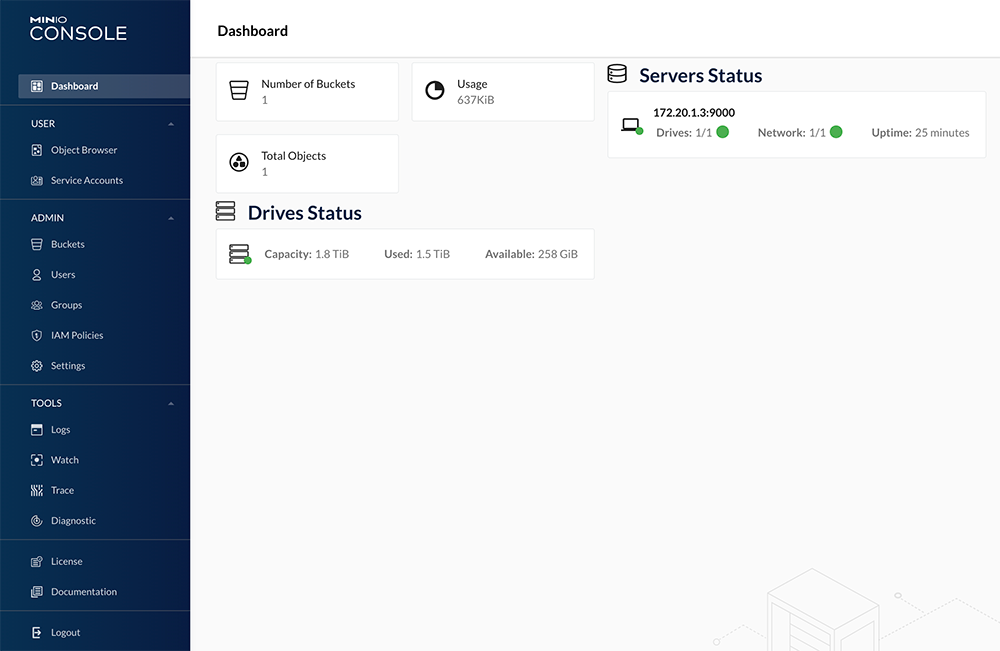Click the Buckets bucket icon in sidebar
This screenshot has width=1000, height=651.
[37, 244]
